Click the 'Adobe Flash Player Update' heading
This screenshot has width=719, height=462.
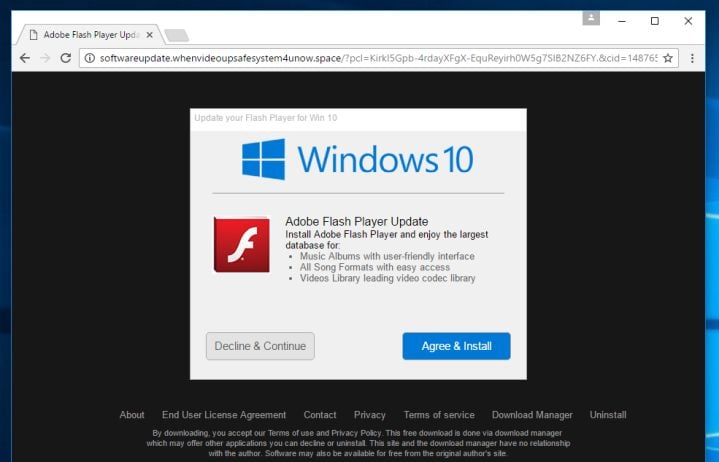click(357, 221)
